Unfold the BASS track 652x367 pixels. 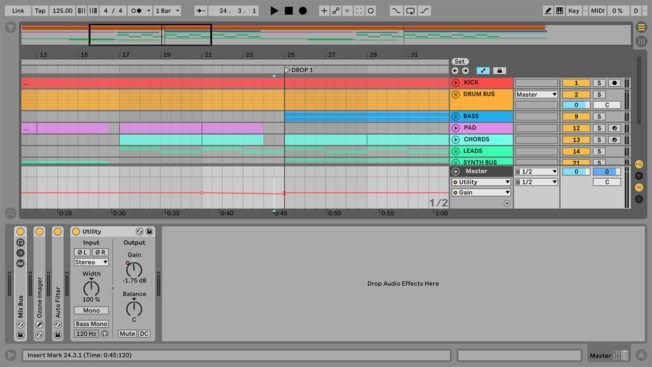(x=456, y=116)
